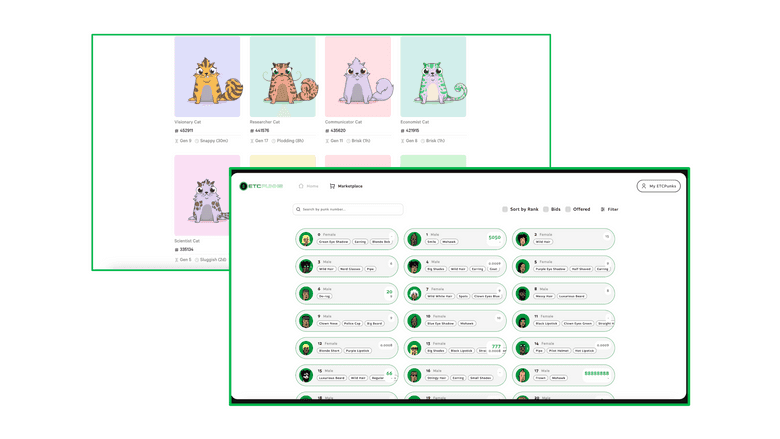Select punk 1 avatar with Mohawk
This screenshot has width=780, height=439.
414,239
